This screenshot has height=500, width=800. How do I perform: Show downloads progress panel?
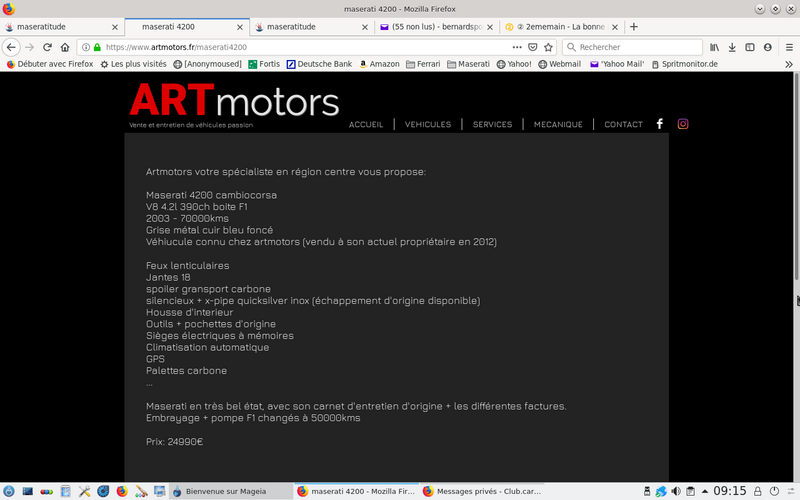tap(732, 47)
